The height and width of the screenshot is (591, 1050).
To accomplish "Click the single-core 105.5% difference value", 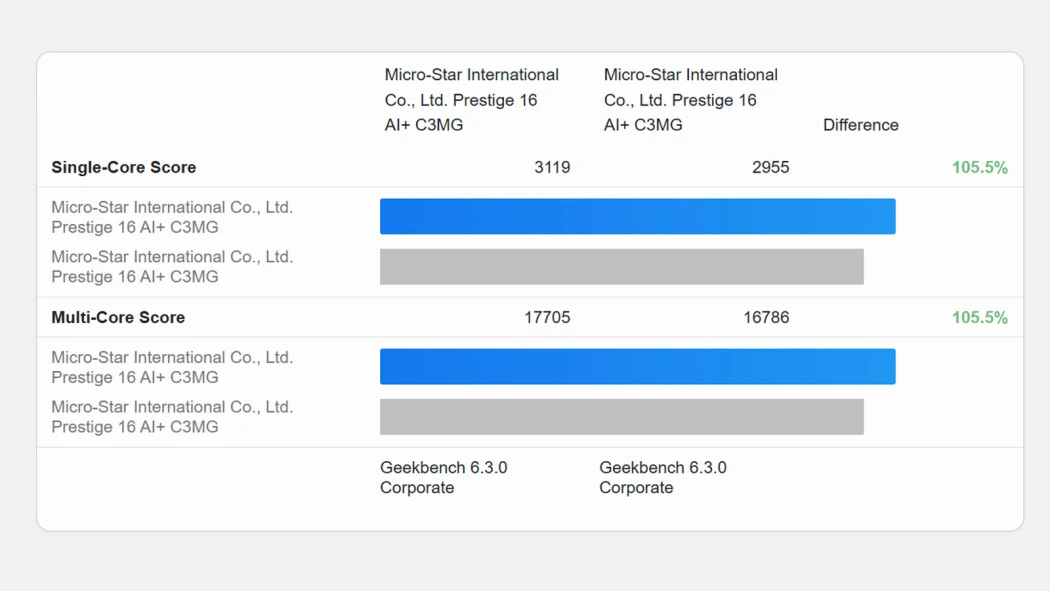I will pyautogui.click(x=980, y=167).
